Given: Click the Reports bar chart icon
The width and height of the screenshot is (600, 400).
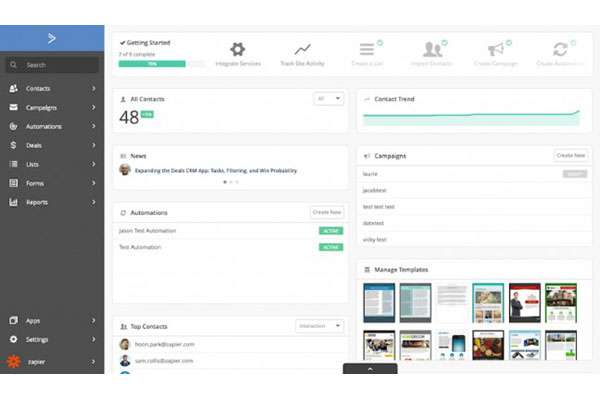Looking at the screenshot, I should [x=13, y=202].
